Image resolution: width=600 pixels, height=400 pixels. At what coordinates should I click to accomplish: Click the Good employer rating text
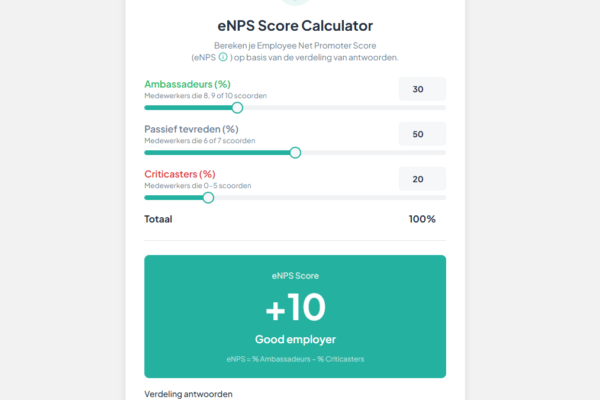[295, 339]
